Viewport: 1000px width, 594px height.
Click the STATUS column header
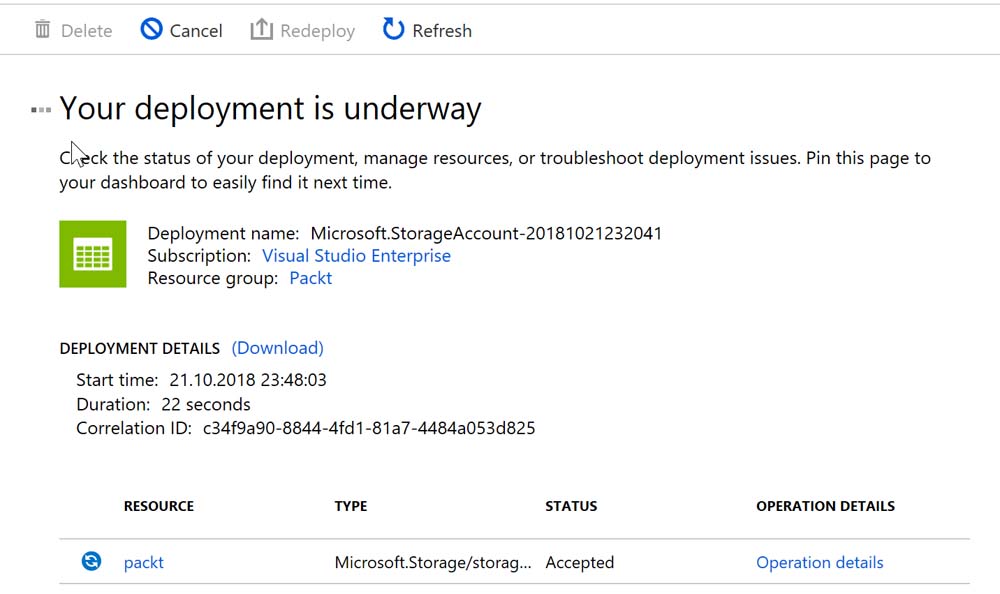tap(571, 506)
